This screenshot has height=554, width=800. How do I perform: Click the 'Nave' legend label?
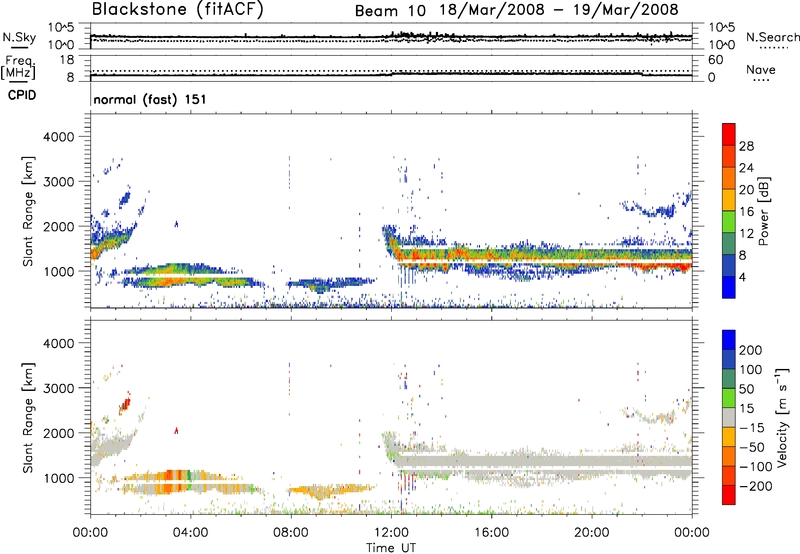761,70
